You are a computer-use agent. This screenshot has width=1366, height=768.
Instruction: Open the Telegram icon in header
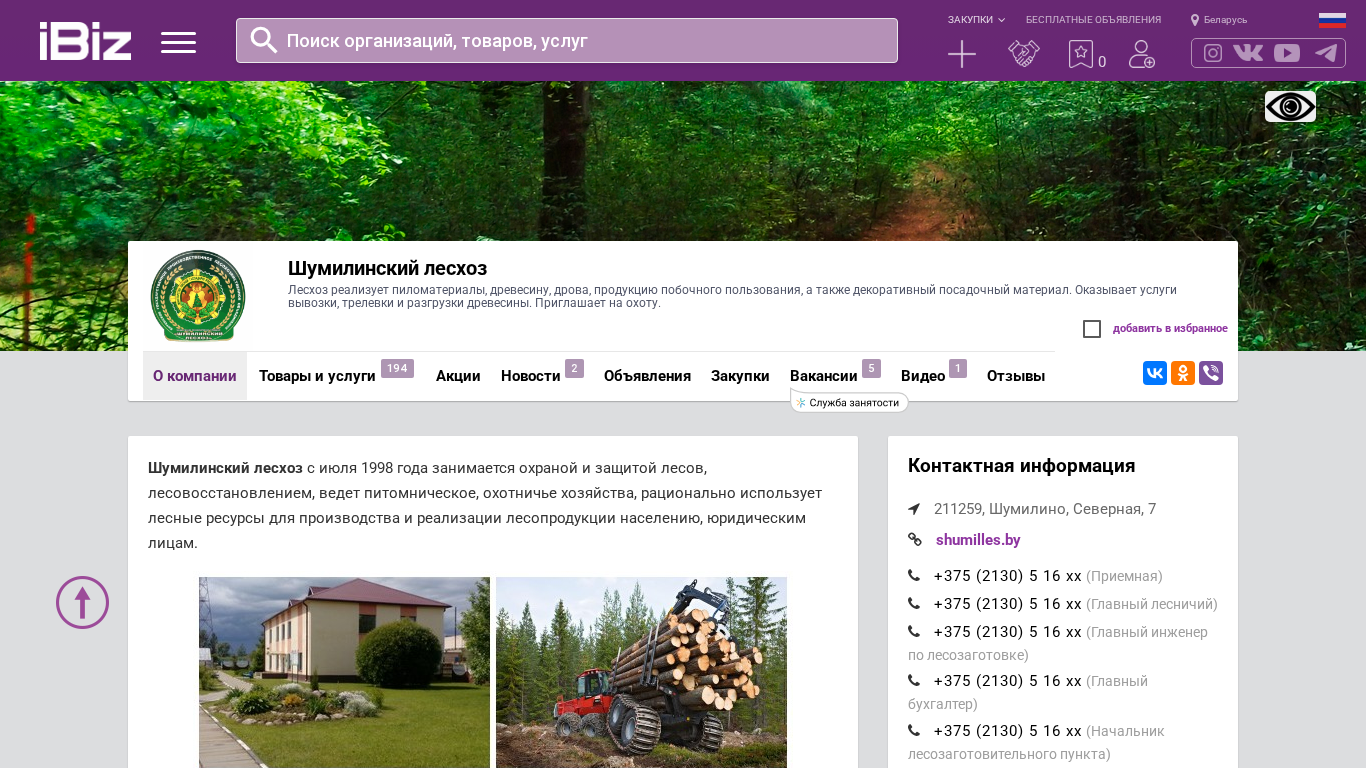coord(1326,53)
